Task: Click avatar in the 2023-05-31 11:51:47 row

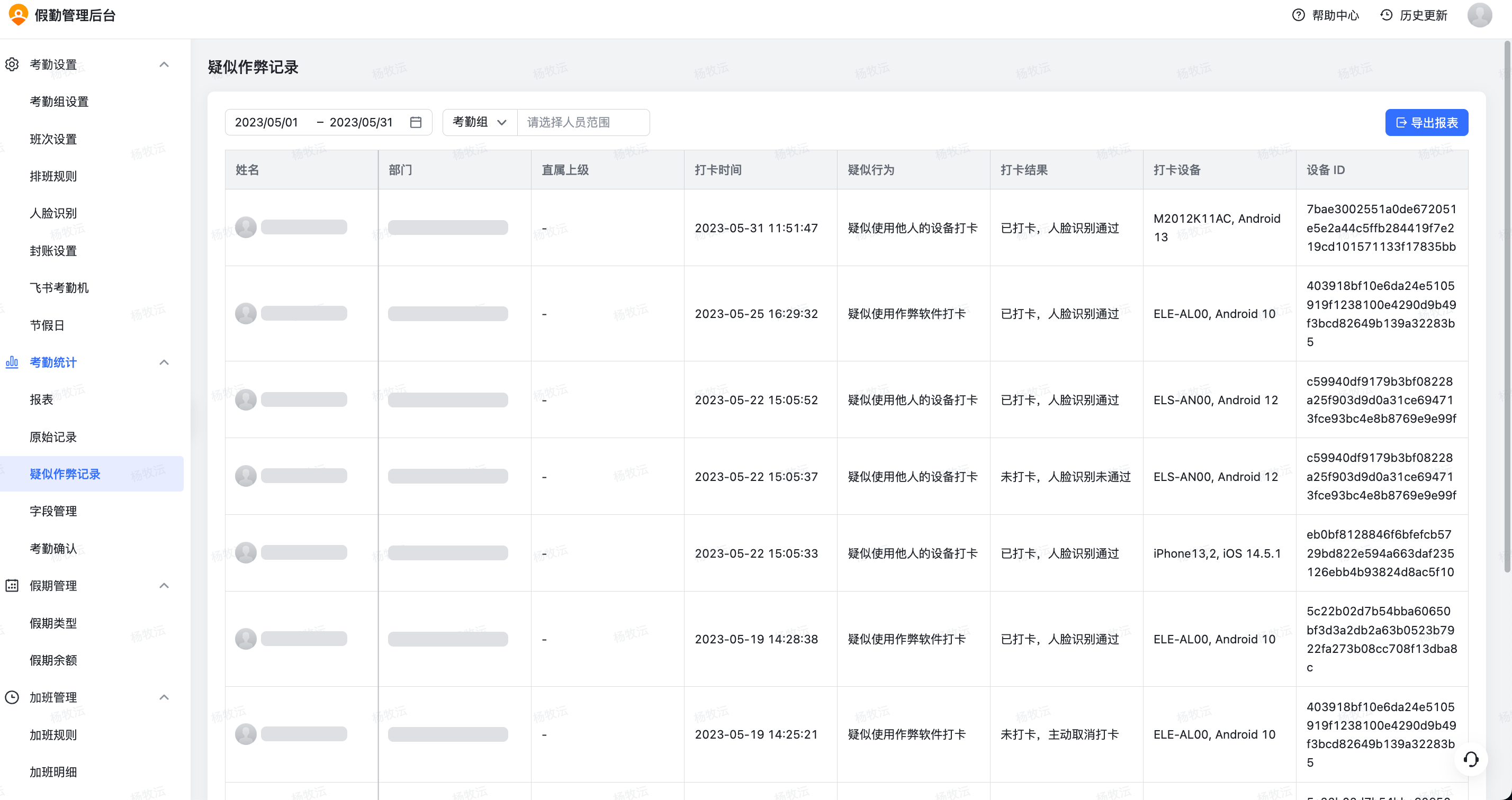Action: [x=246, y=228]
